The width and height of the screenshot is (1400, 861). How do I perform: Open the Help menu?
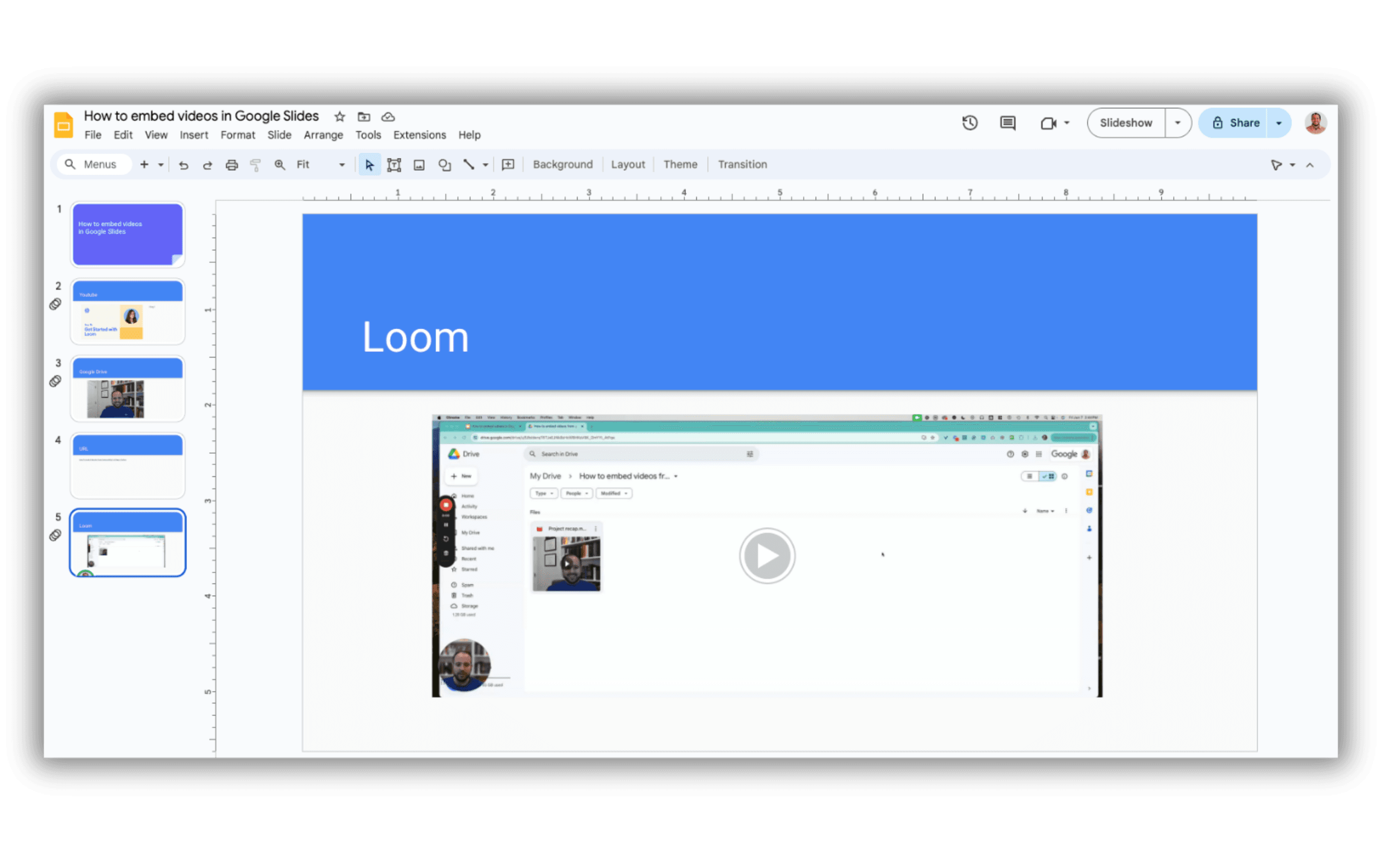[470, 135]
